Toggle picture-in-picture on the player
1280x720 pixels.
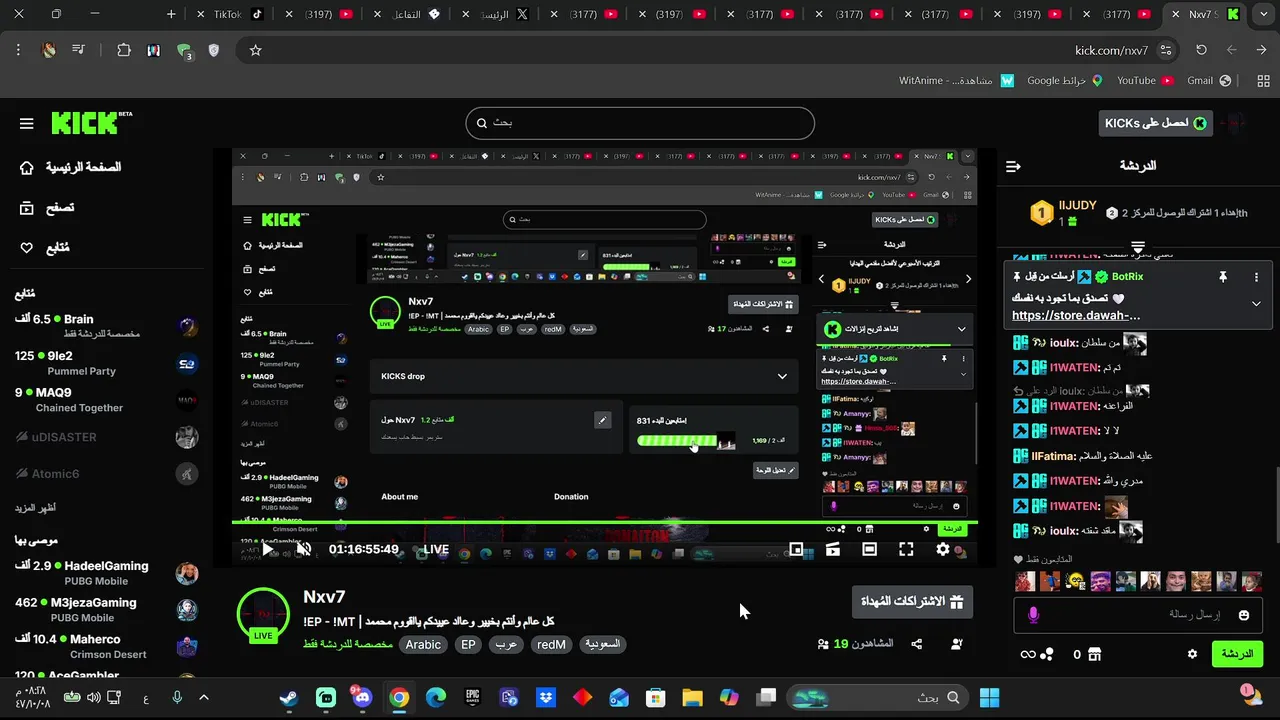pos(796,549)
